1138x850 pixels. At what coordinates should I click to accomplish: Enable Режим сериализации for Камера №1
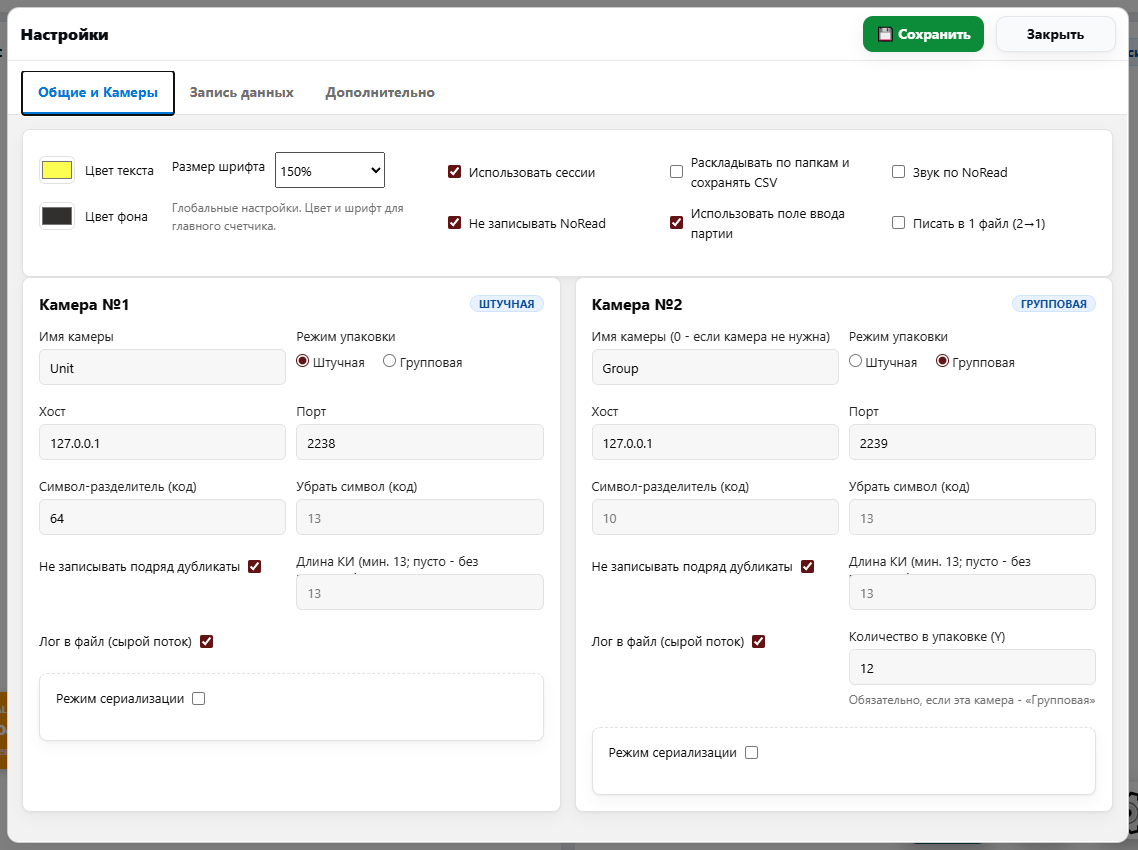tap(198, 699)
